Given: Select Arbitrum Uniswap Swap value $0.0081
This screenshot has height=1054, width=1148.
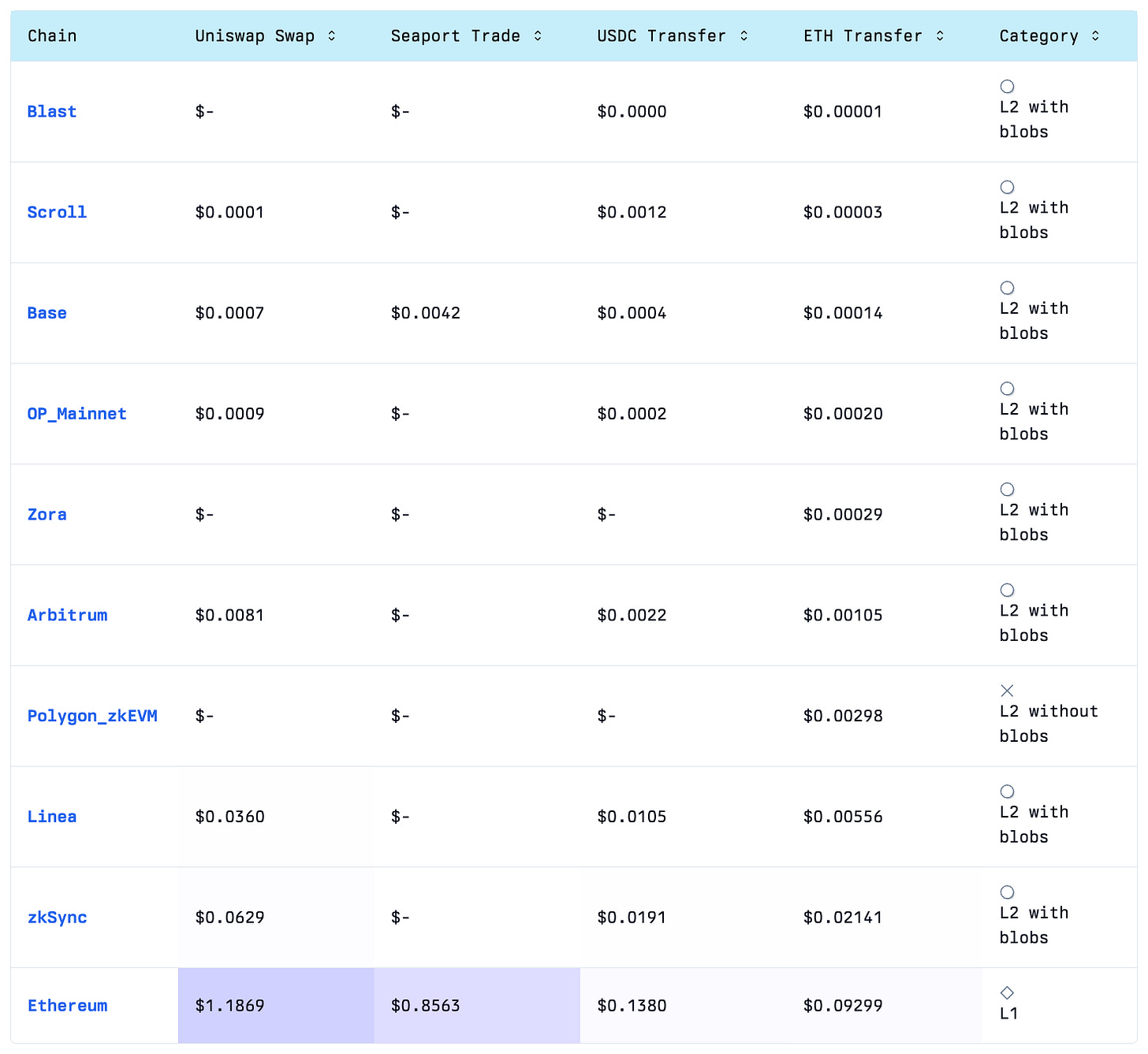Looking at the screenshot, I should click(x=229, y=616).
